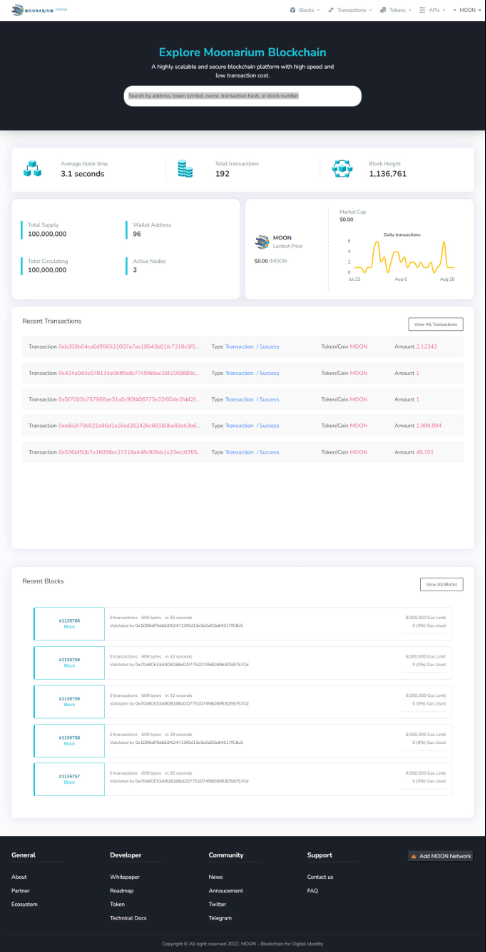Open transaction hash starting 0xb359b04

tap(129, 347)
